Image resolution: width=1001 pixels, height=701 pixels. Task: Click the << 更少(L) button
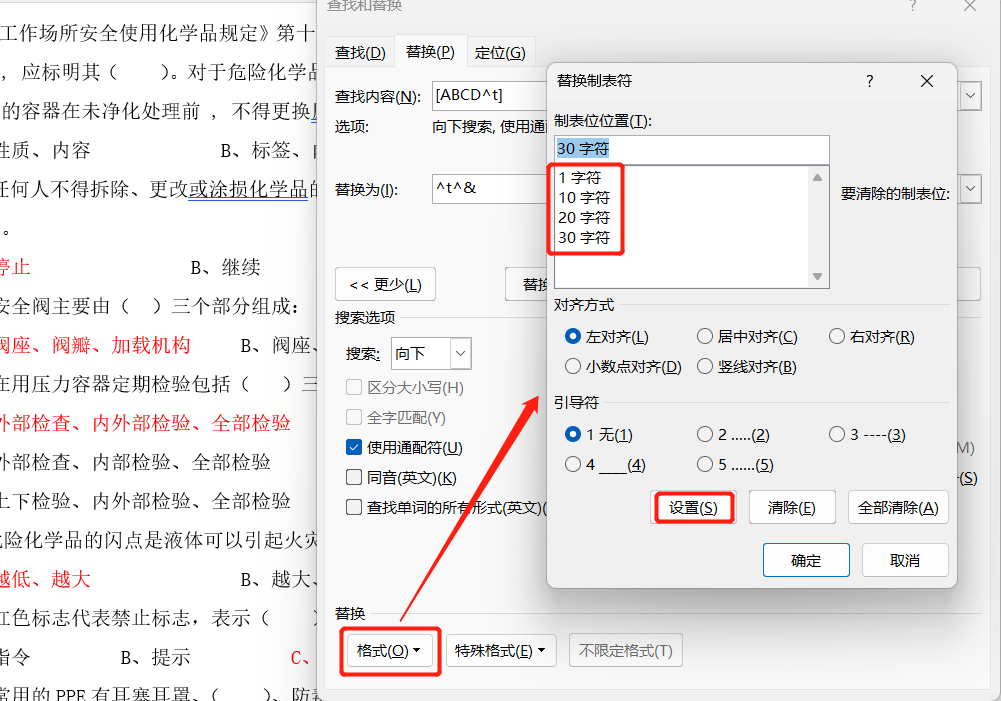click(385, 284)
